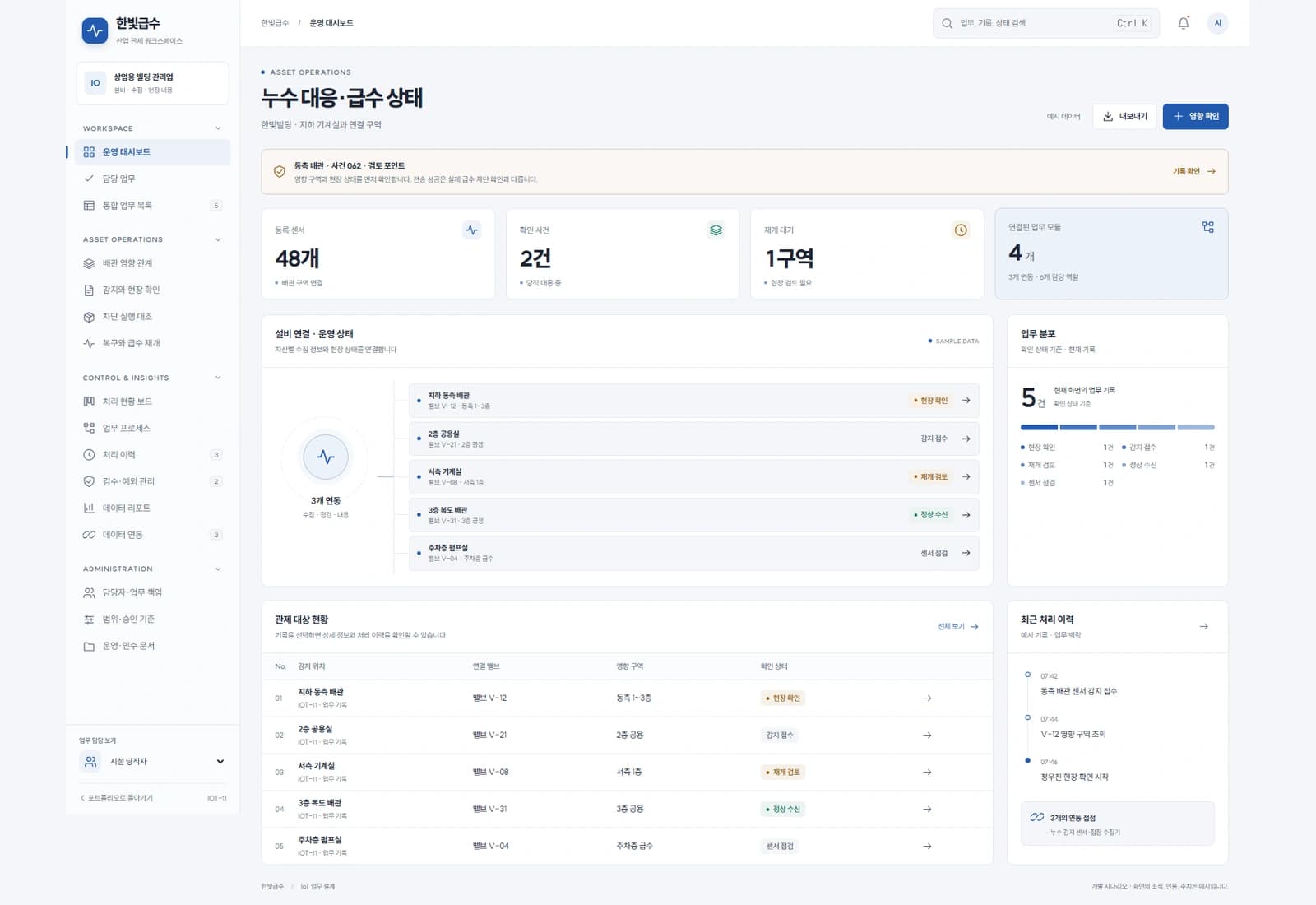Click shield icon in alert banner

280,172
